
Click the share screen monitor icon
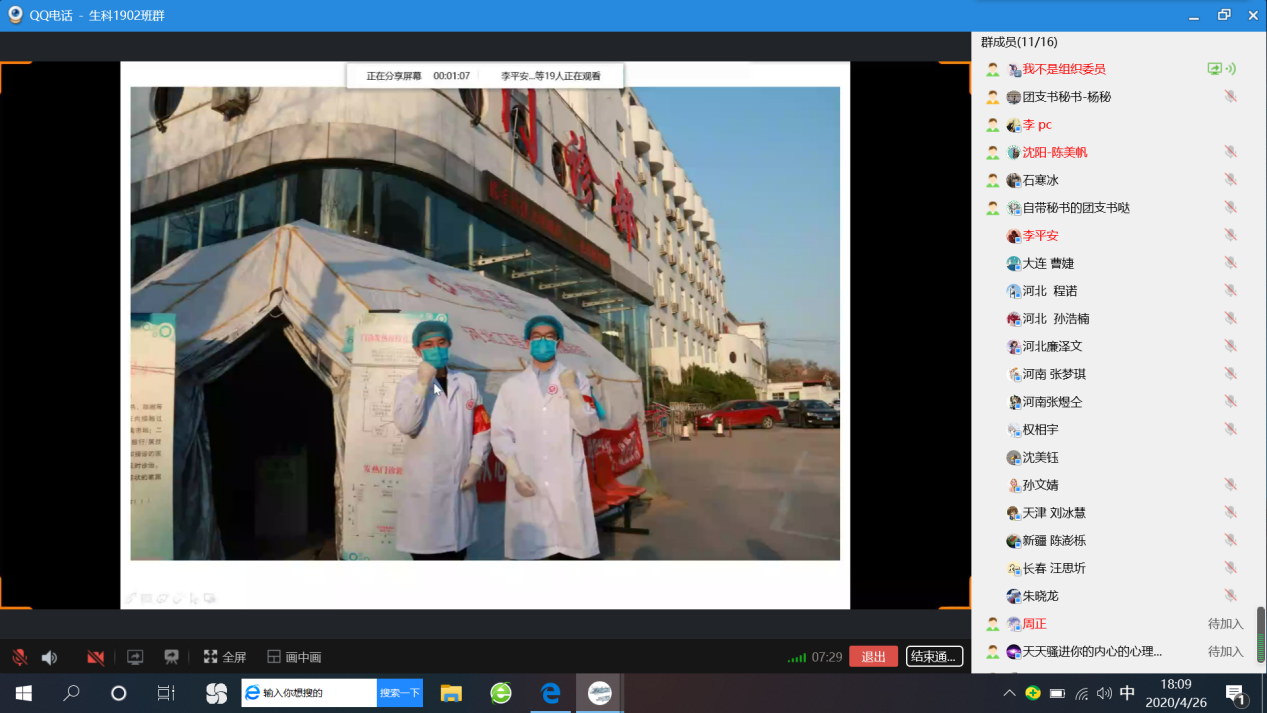pos(135,657)
